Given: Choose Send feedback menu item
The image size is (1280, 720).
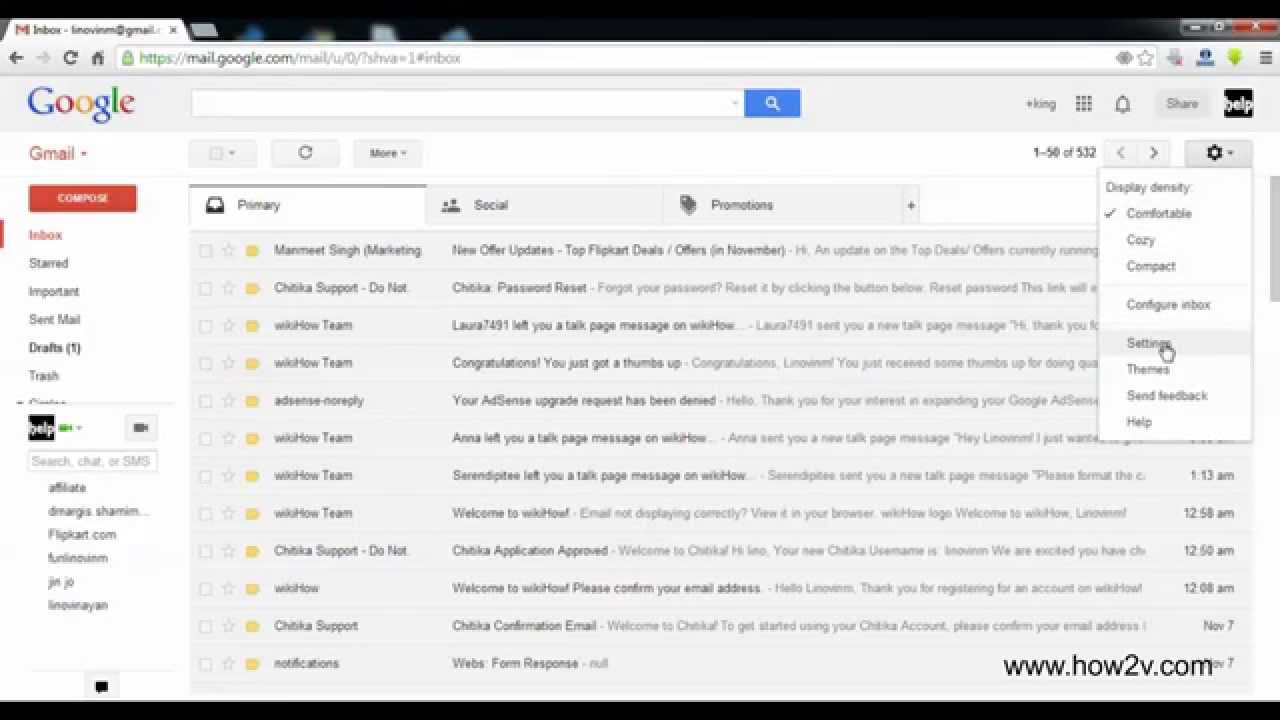Looking at the screenshot, I should coord(1174,395).
